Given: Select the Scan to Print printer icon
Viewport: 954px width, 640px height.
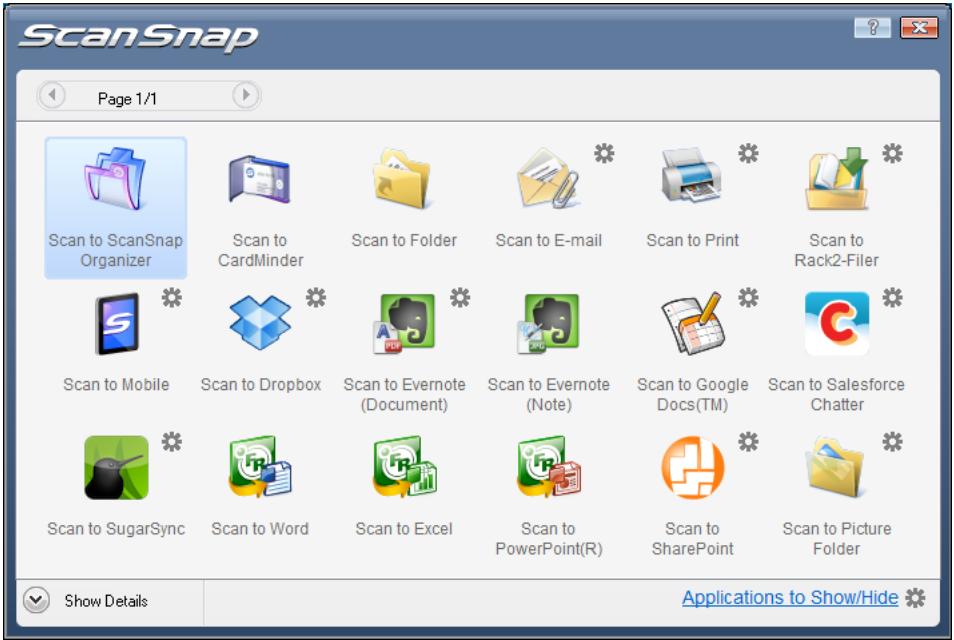Looking at the screenshot, I should tap(692, 175).
